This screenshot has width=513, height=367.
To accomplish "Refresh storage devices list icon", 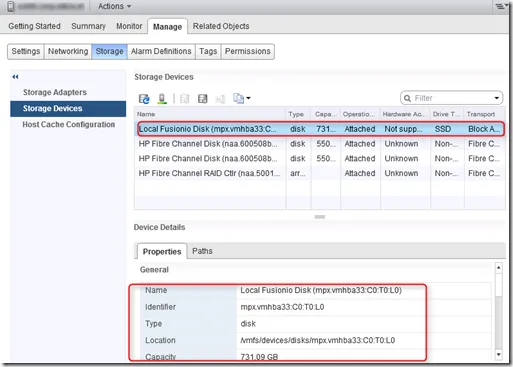I will [x=144, y=99].
